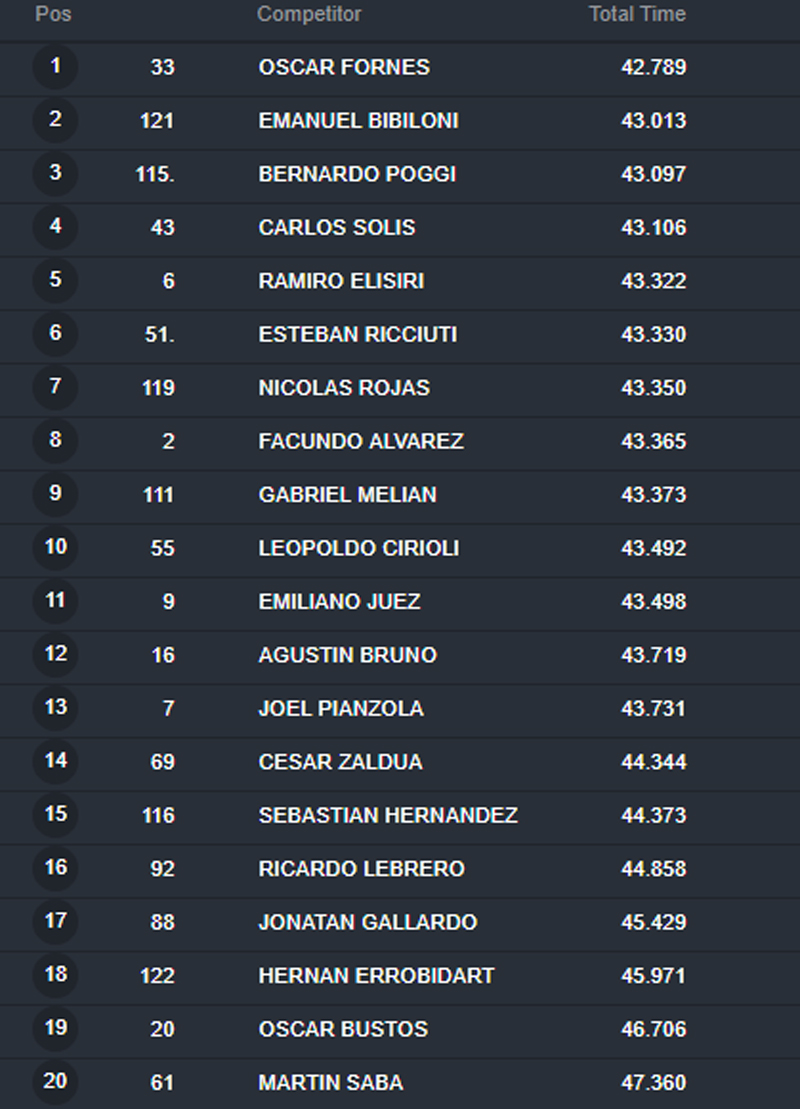This screenshot has width=800, height=1109.
Task: Click the position 3 circle badge
Action: click(x=55, y=173)
